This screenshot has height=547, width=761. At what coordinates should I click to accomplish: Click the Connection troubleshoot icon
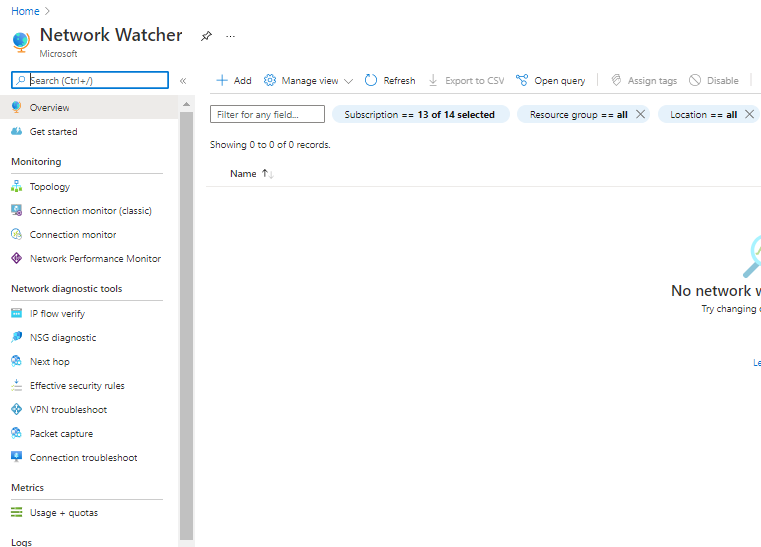click(x=17, y=457)
